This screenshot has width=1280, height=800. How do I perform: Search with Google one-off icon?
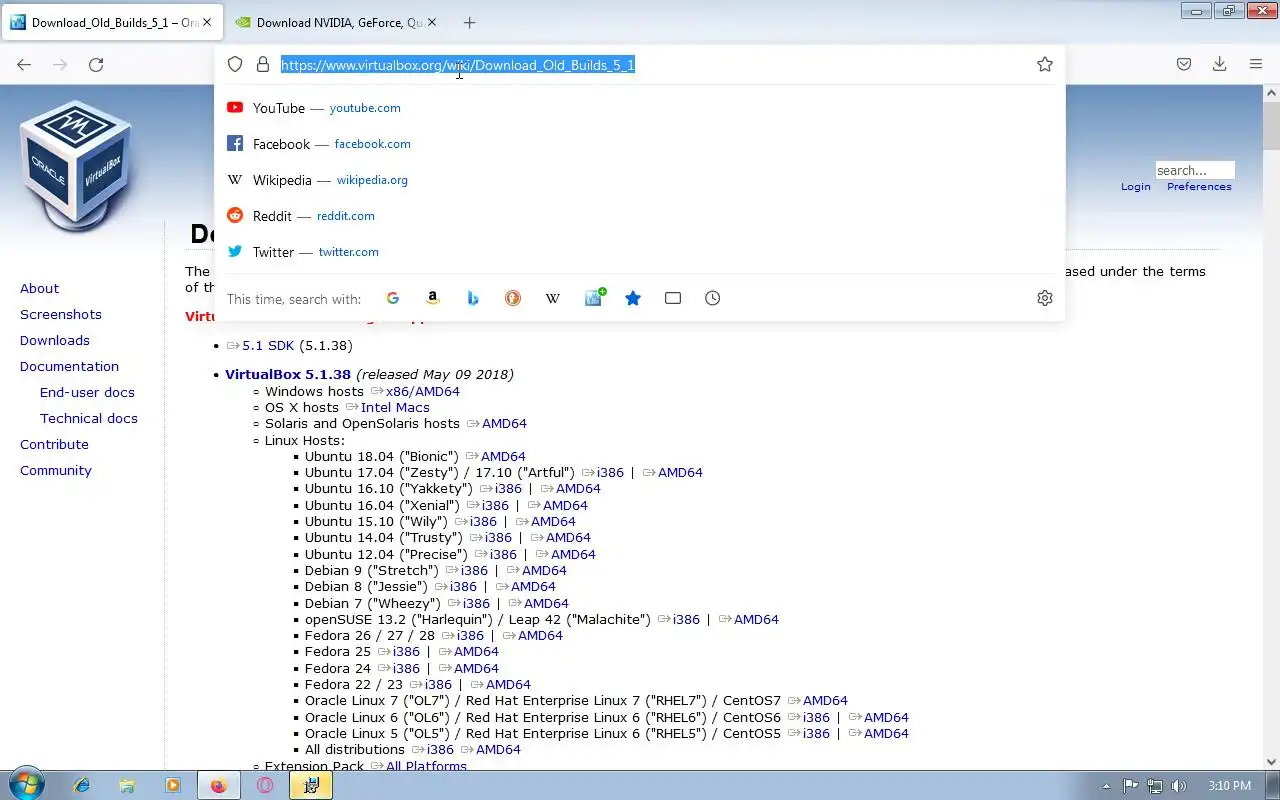(393, 298)
